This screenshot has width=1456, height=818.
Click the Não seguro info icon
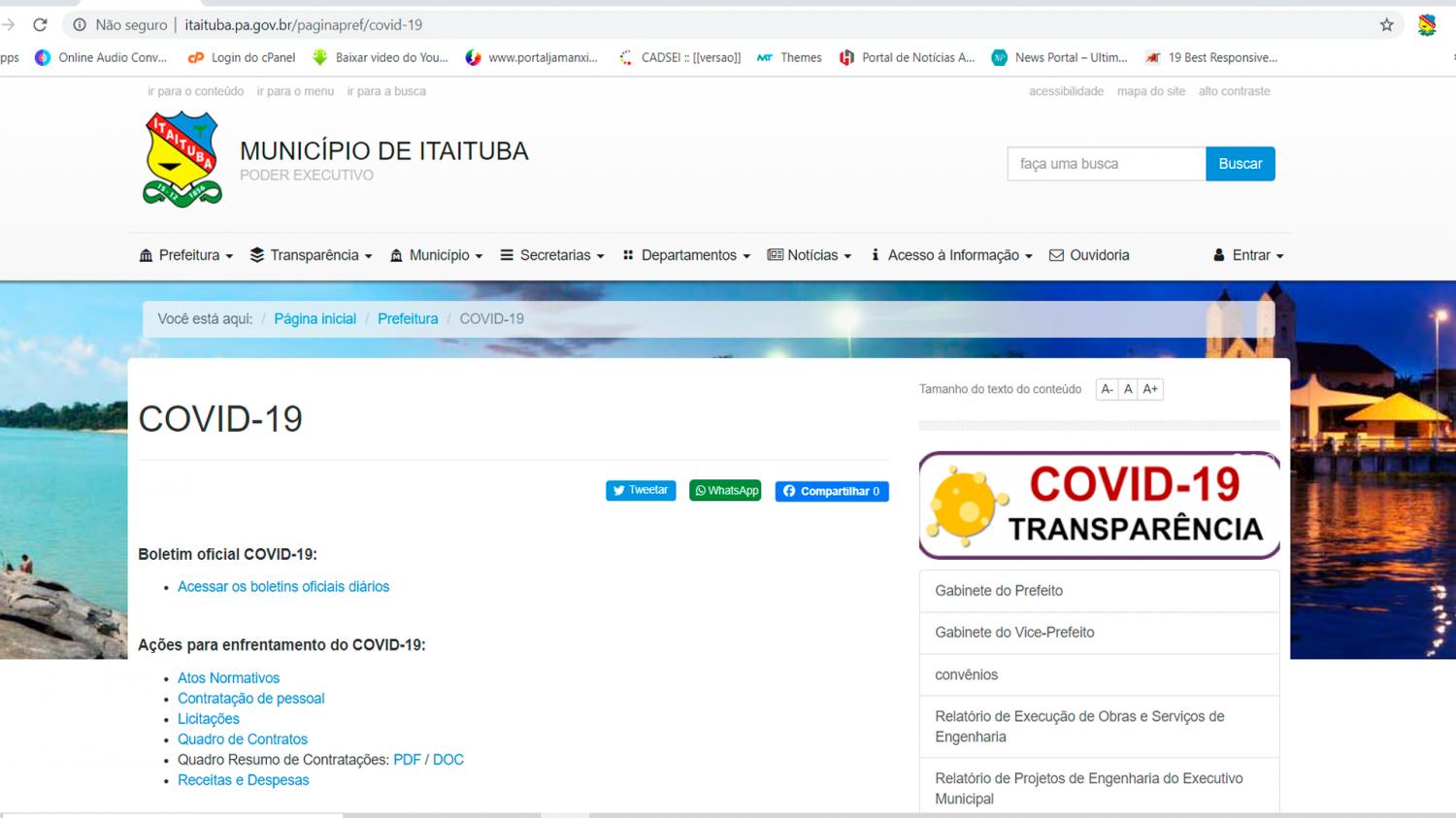79,25
